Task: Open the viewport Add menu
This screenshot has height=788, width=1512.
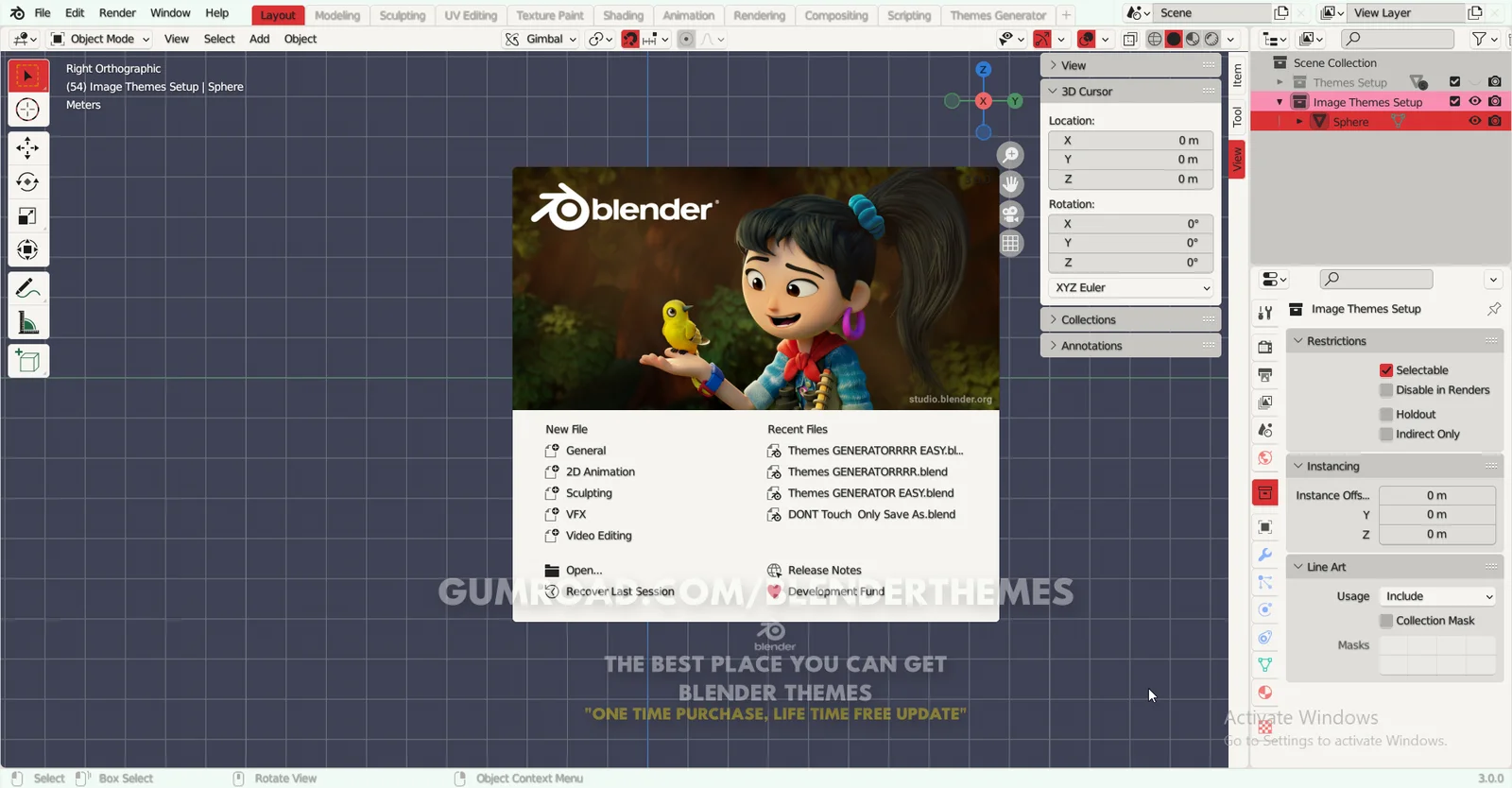Action: coord(259,39)
